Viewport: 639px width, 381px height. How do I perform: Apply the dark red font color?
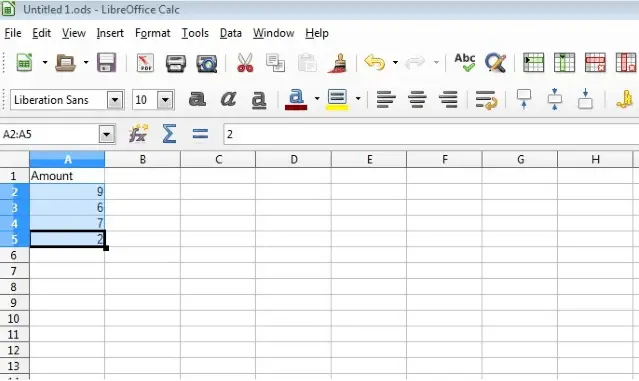click(296, 100)
